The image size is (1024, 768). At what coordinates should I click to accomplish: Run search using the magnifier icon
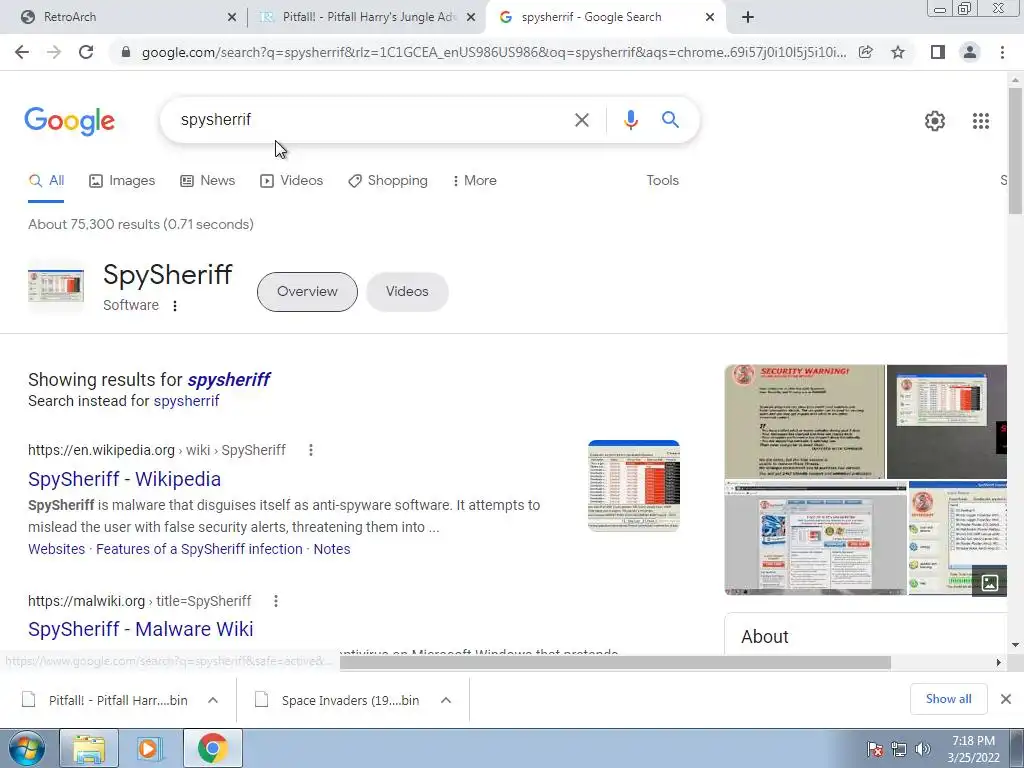pos(670,120)
